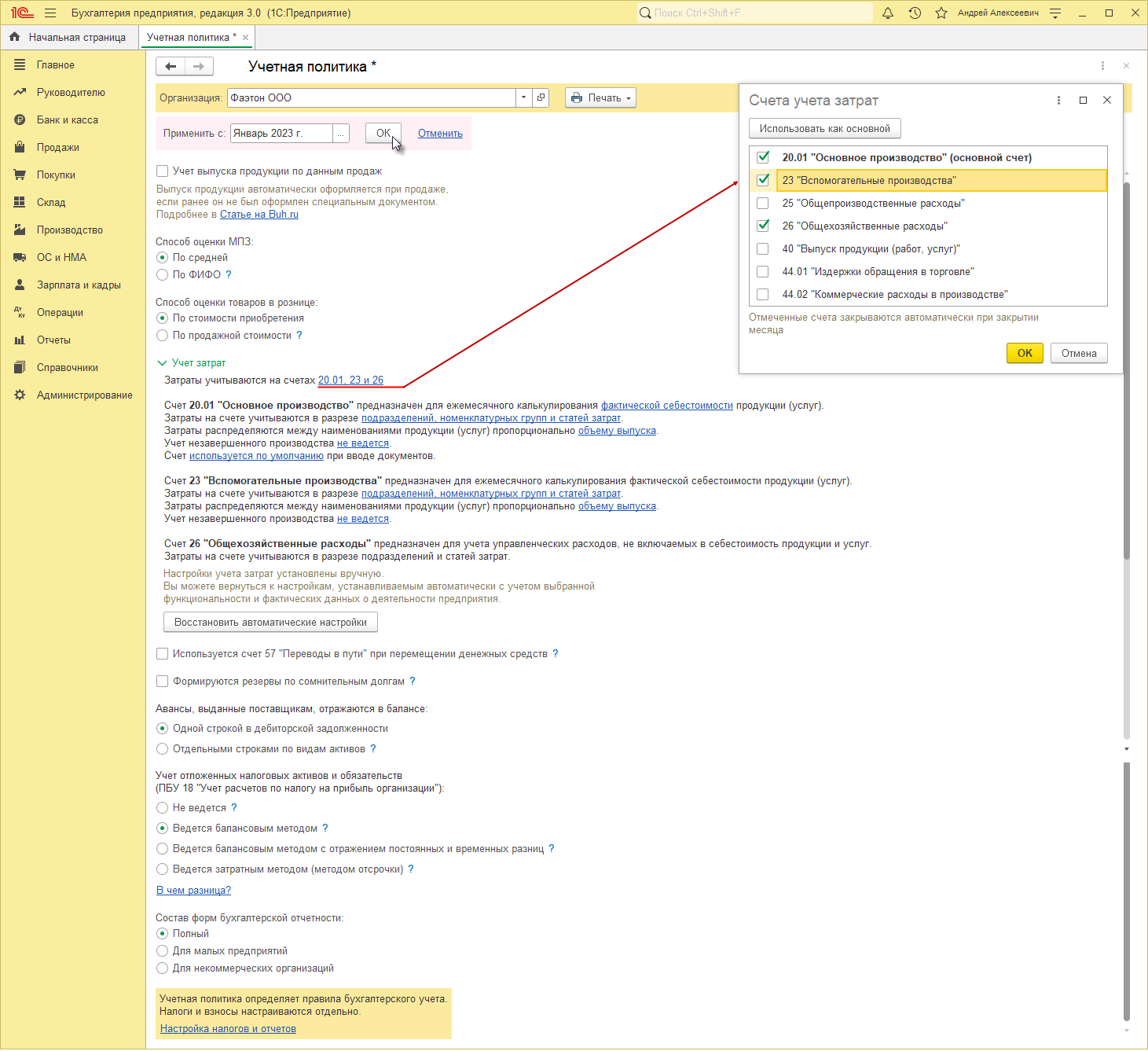This screenshot has height=1051, width=1148.
Task: Click the Отчеты chart icon
Action: click(x=20, y=340)
